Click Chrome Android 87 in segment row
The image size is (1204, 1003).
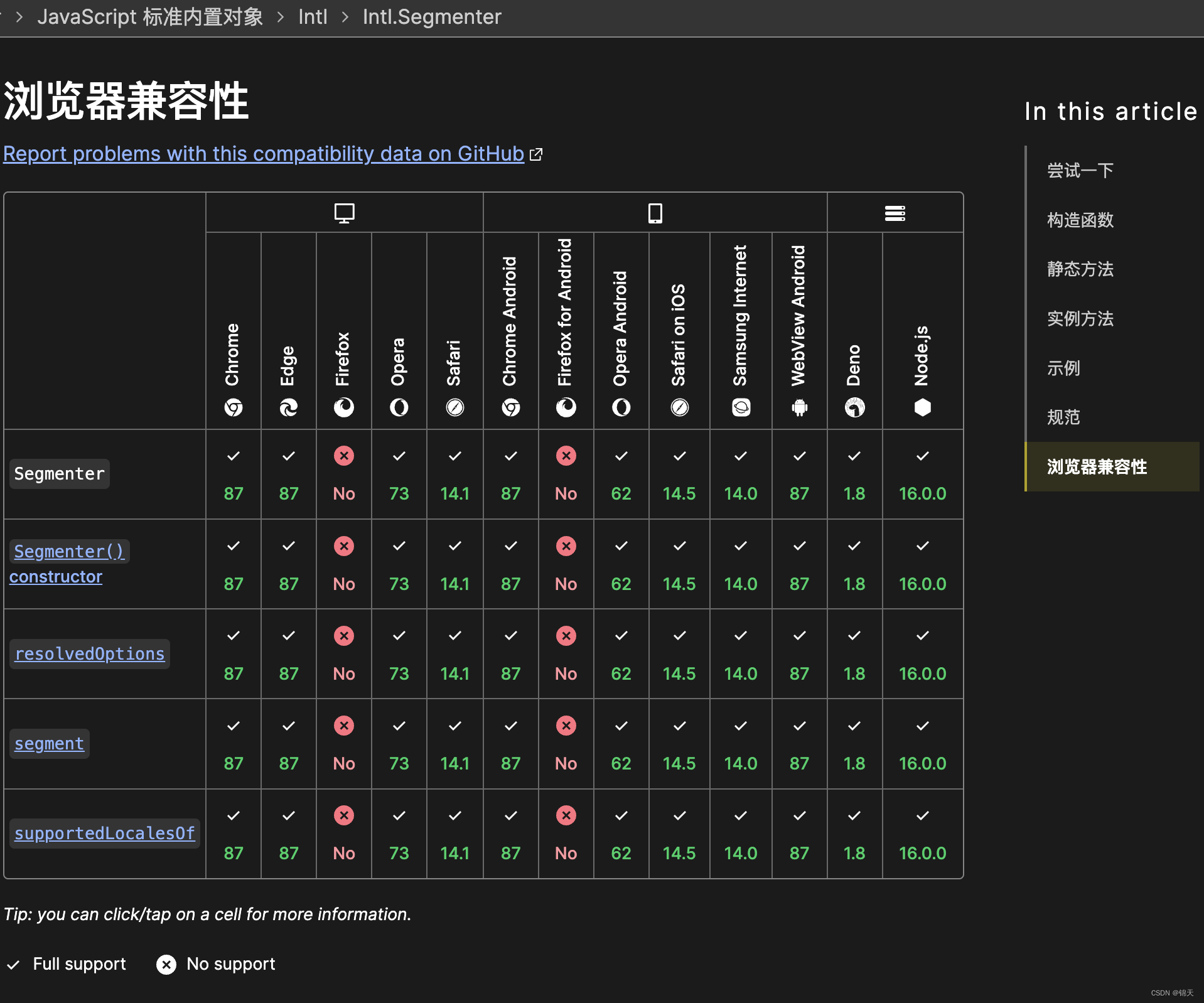[x=511, y=744]
